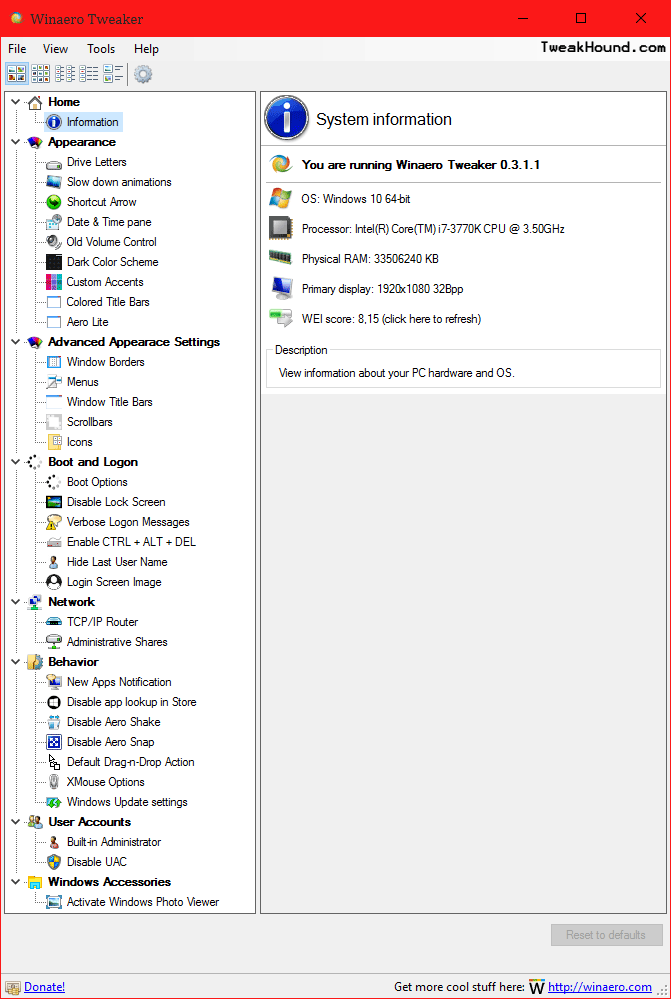This screenshot has height=999, width=671.
Task: Open the View menu
Action: [x=55, y=49]
